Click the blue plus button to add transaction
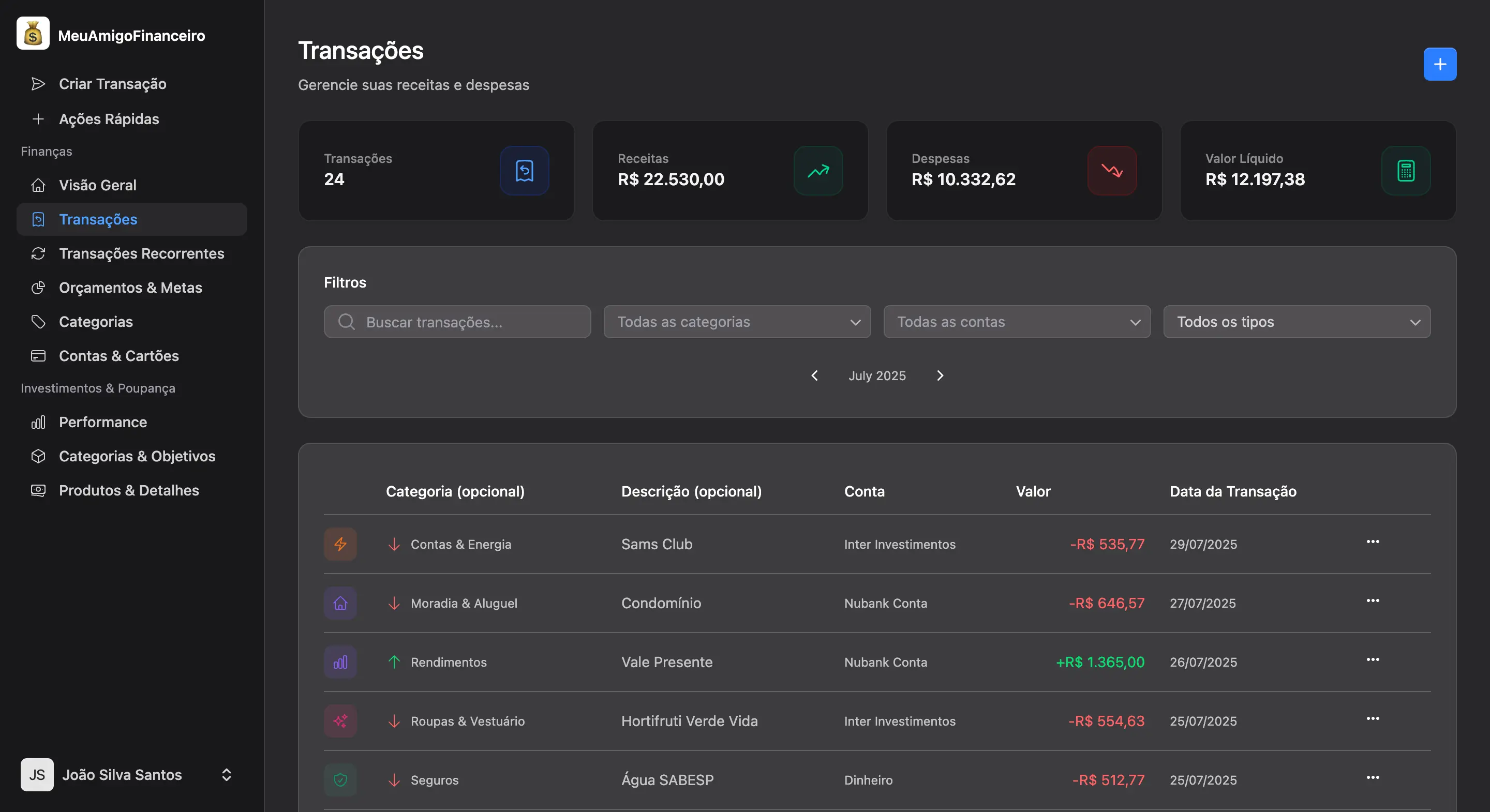Screen dimensions: 1490x812 pos(1440,64)
